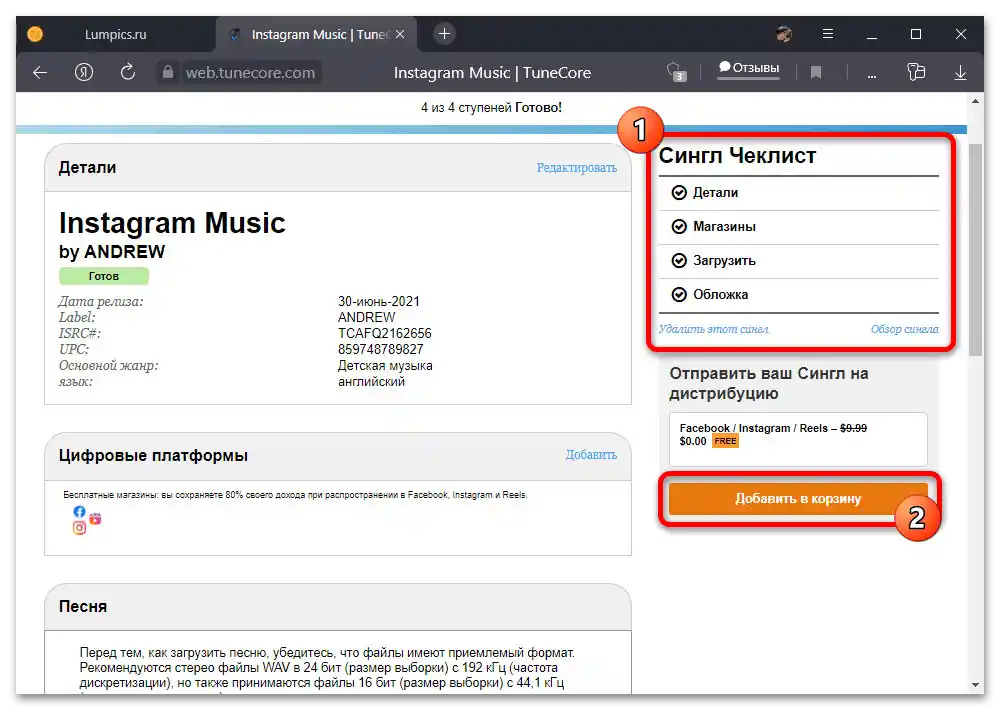Click checkmark icon next to Загрузить
Screen dimensions: 1000x710
tap(679, 260)
